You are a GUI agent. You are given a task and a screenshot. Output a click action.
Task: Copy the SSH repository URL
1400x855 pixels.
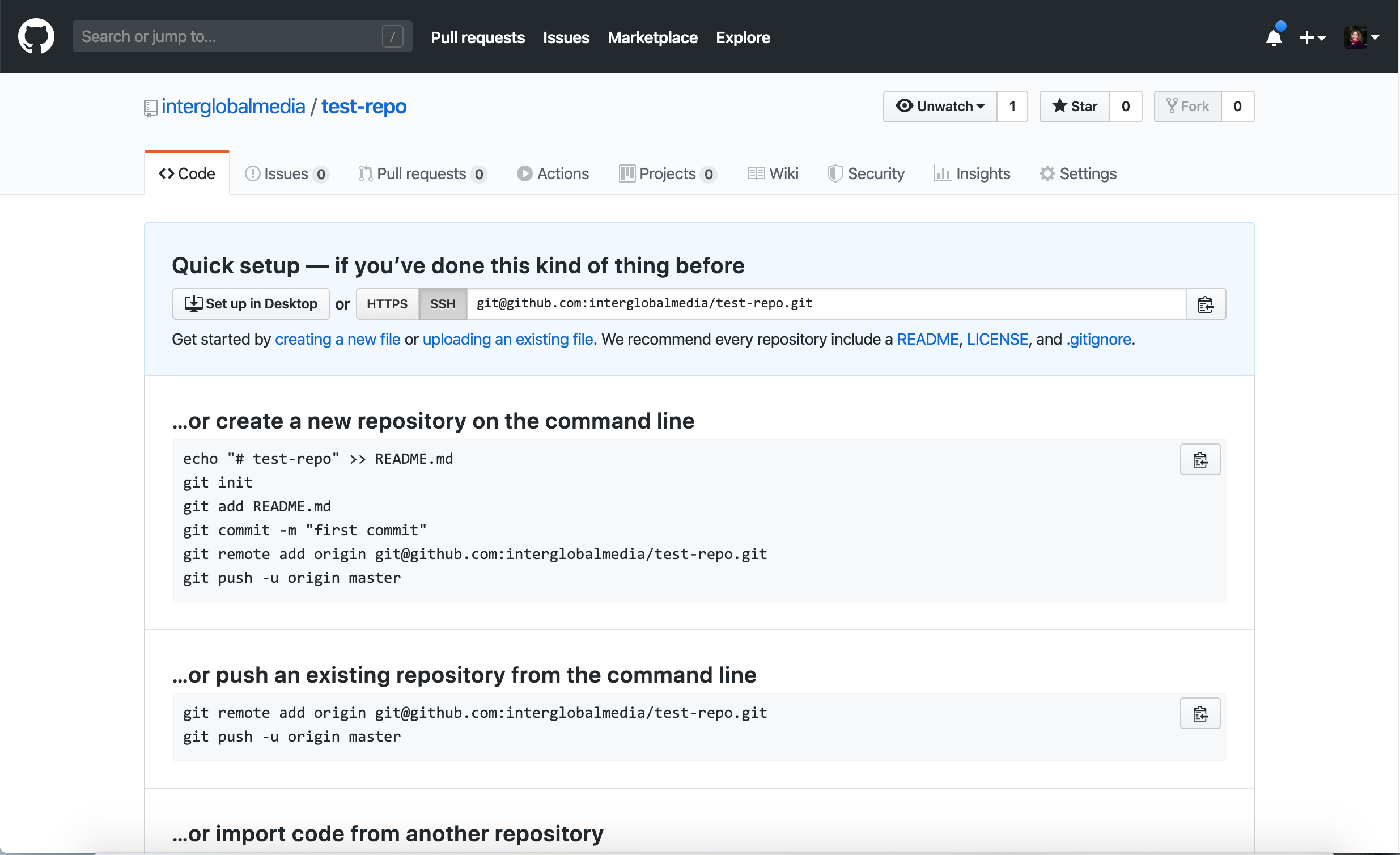coord(1206,303)
